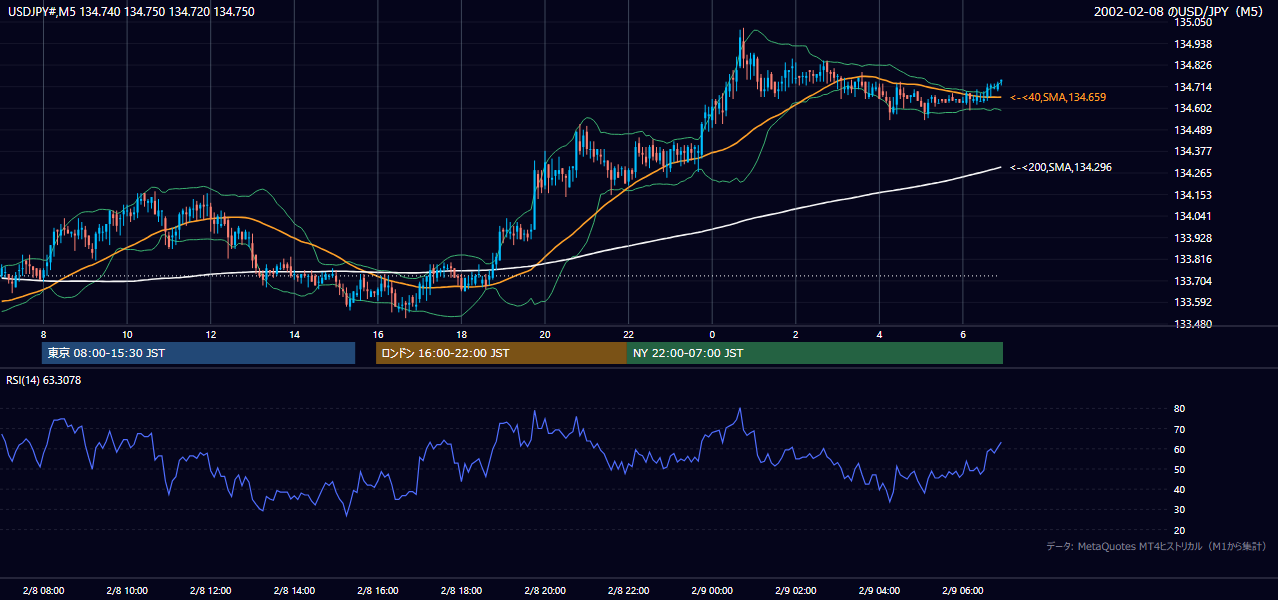The width and height of the screenshot is (1278, 600).
Task: Click hour tick 12 below the price chart
Action: tap(210, 334)
